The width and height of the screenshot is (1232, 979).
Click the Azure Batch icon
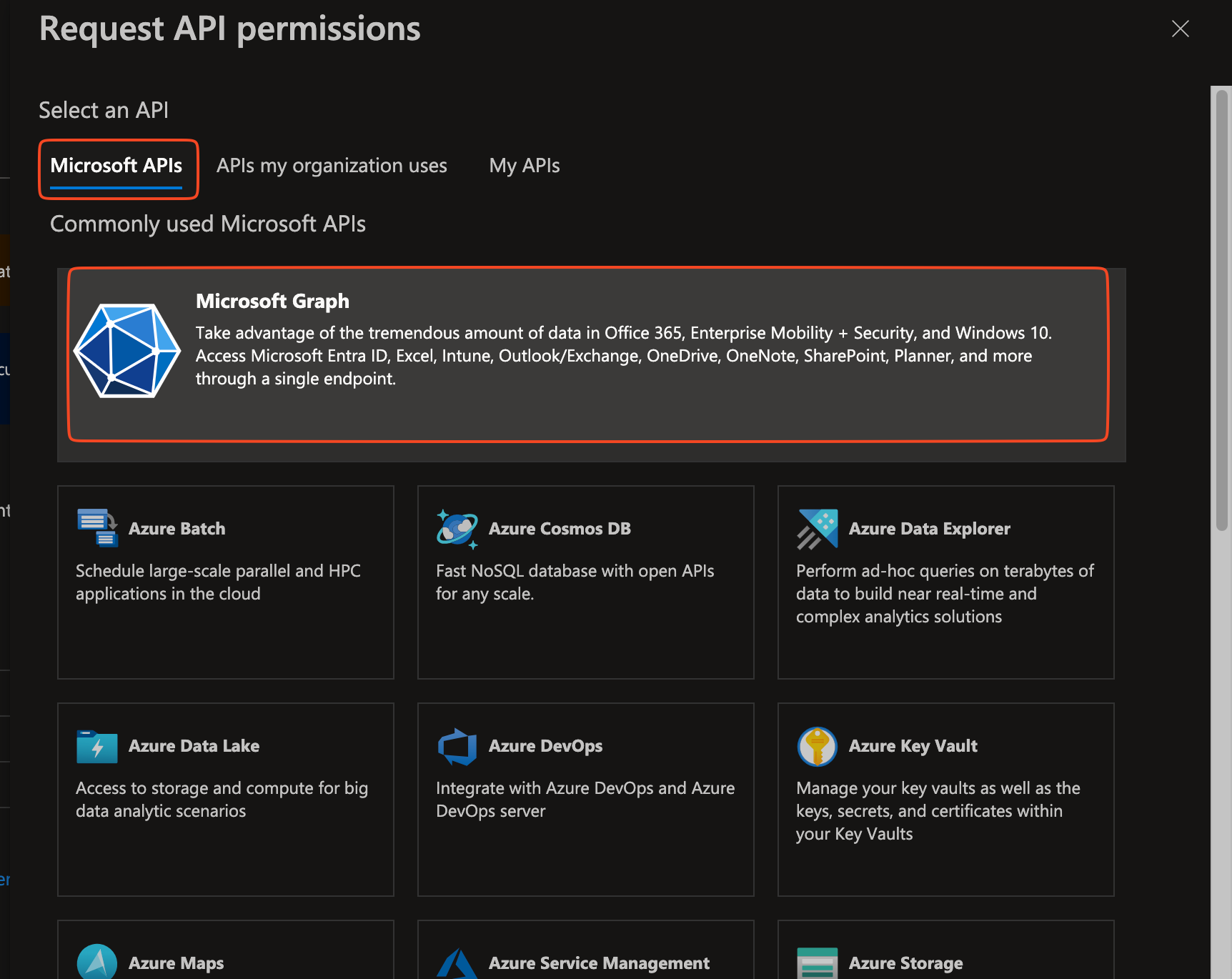pyautogui.click(x=97, y=528)
